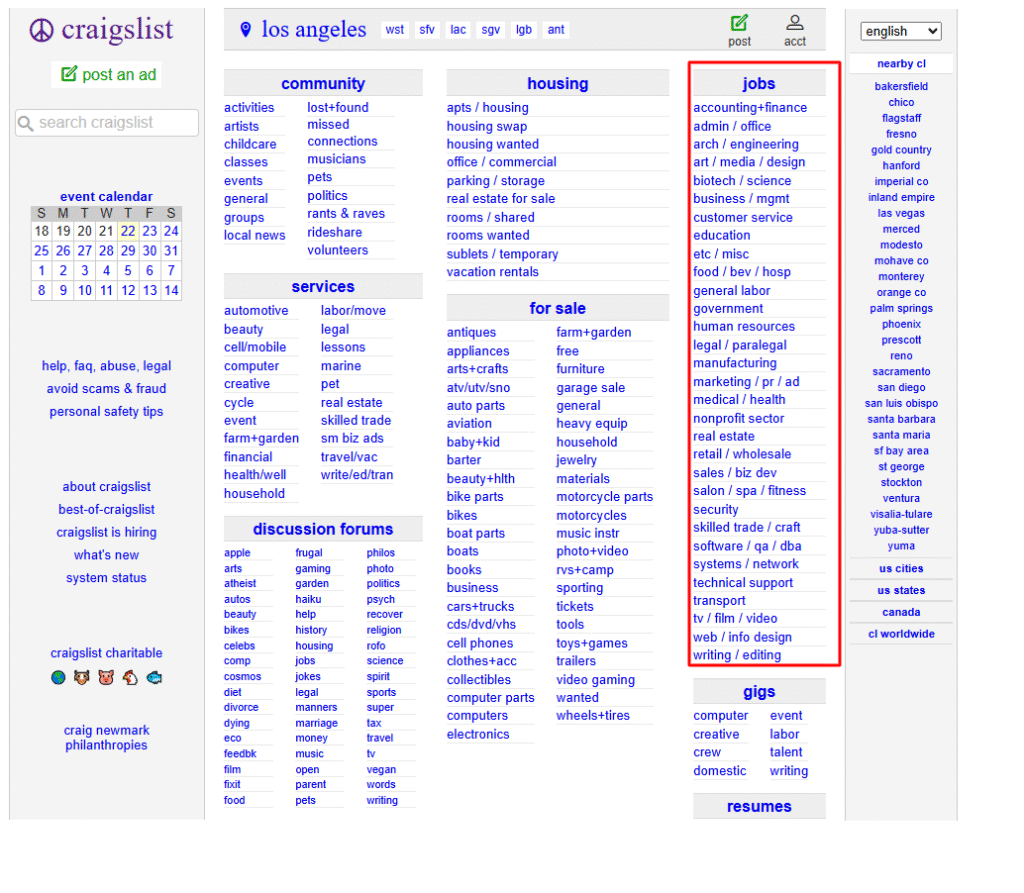Click the nearby cl header

click(901, 63)
